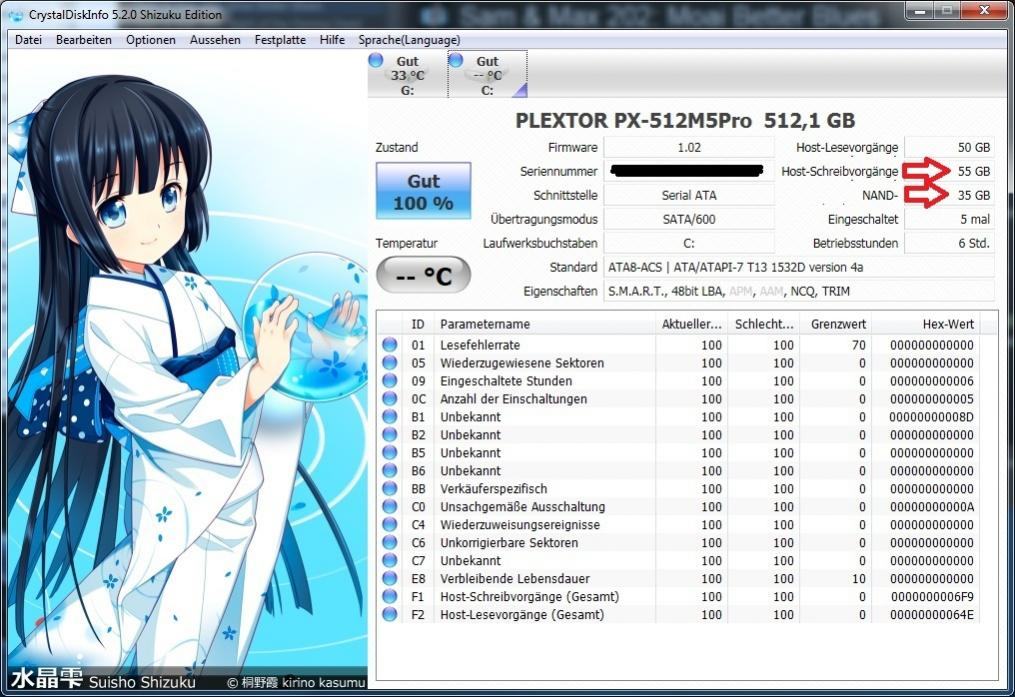Click the Host-Lesevorgänge value 50 GB
Viewport: 1015px width, 697px height.
point(949,148)
